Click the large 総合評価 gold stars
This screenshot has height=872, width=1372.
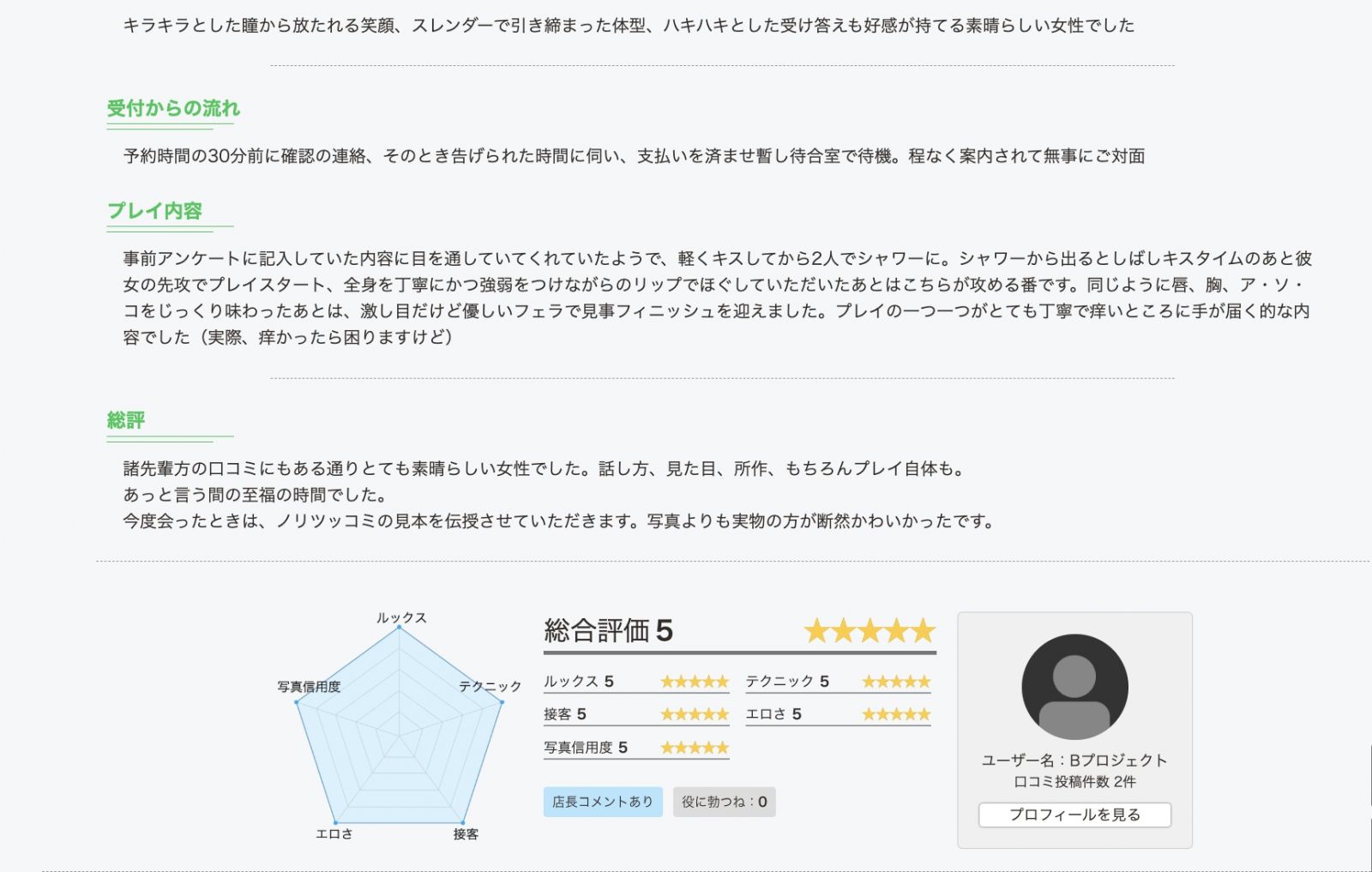[x=870, y=631]
